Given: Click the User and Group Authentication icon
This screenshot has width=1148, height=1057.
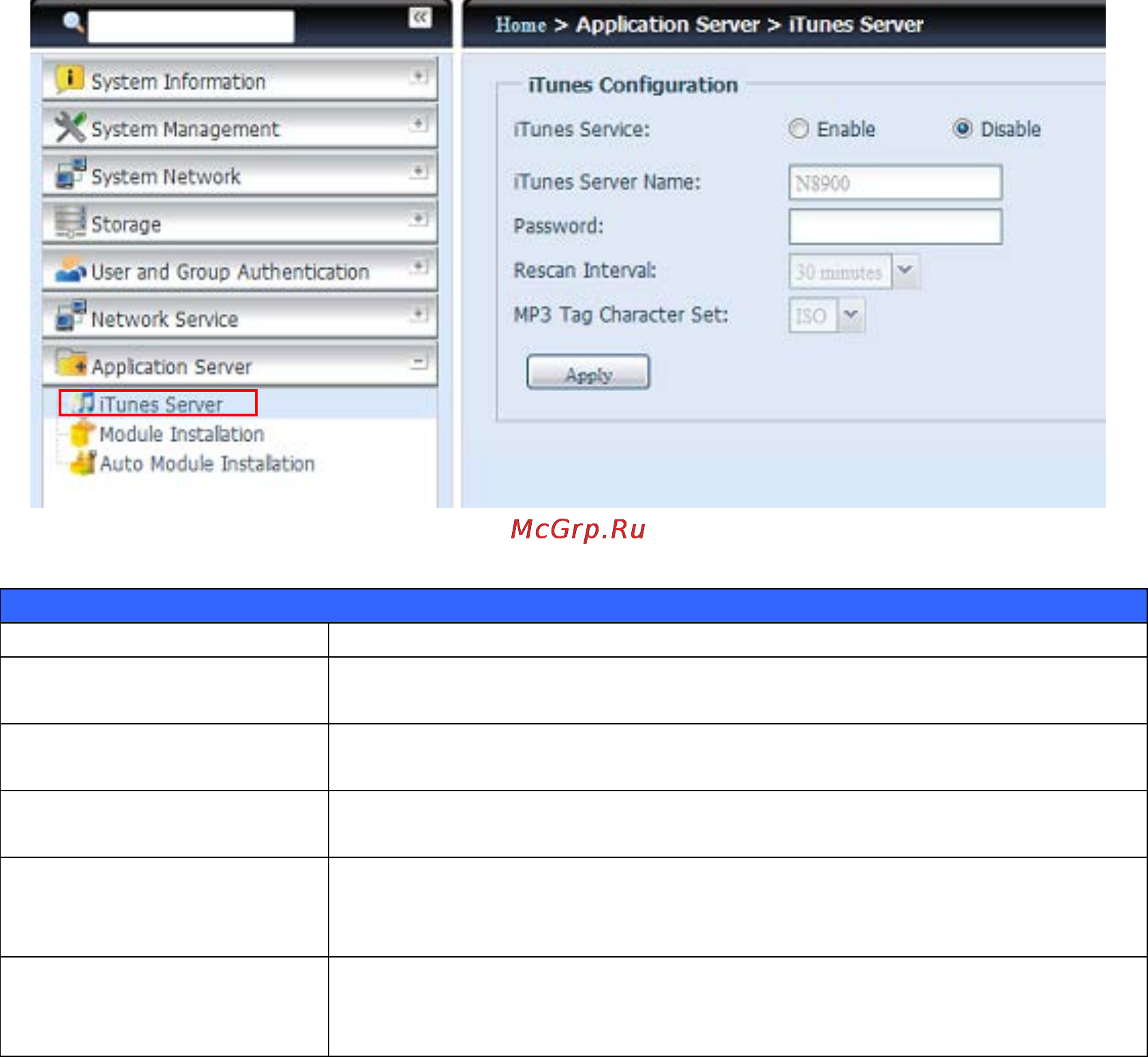Looking at the screenshot, I should [70, 269].
